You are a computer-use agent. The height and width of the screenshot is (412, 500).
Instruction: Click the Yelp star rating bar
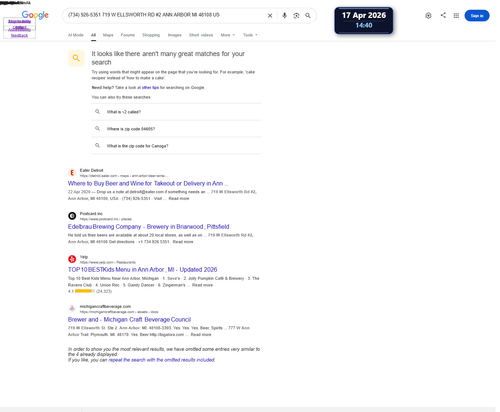pos(85,291)
